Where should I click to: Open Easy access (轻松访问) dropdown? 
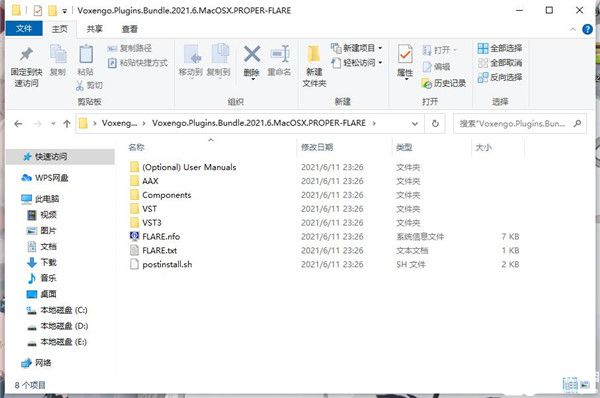356,63
